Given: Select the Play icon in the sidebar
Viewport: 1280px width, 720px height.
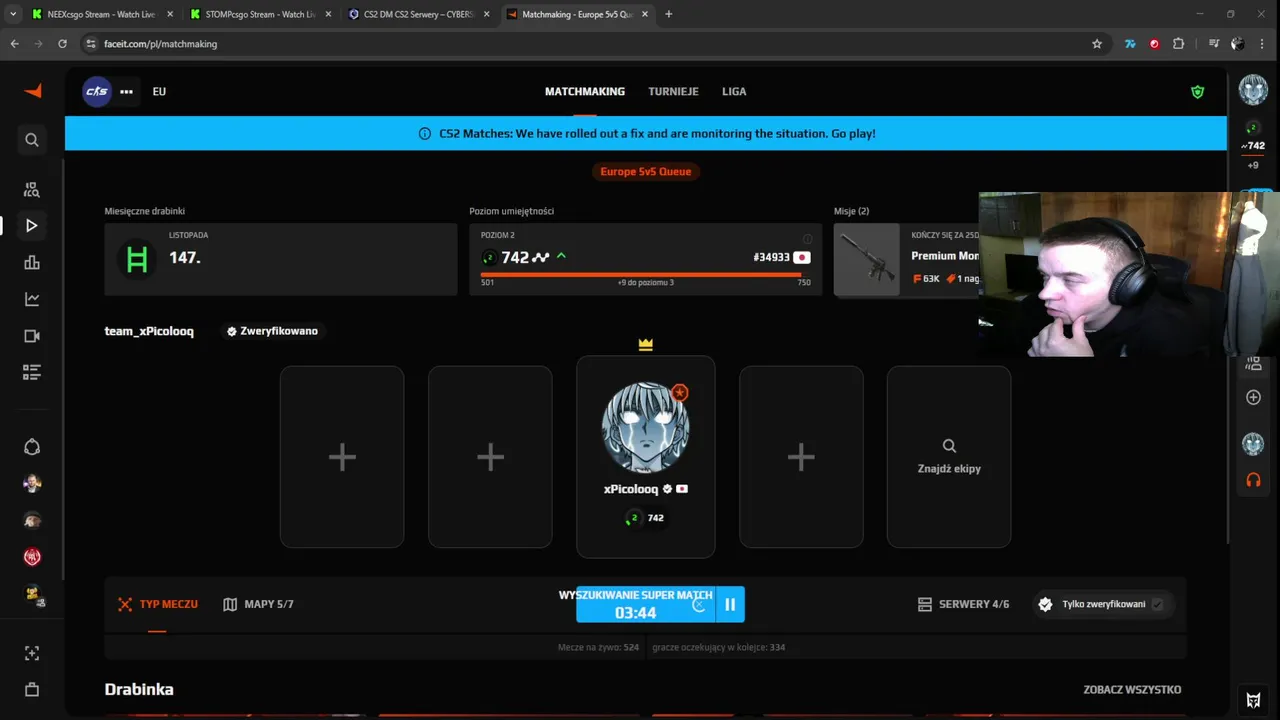Looking at the screenshot, I should [x=32, y=226].
